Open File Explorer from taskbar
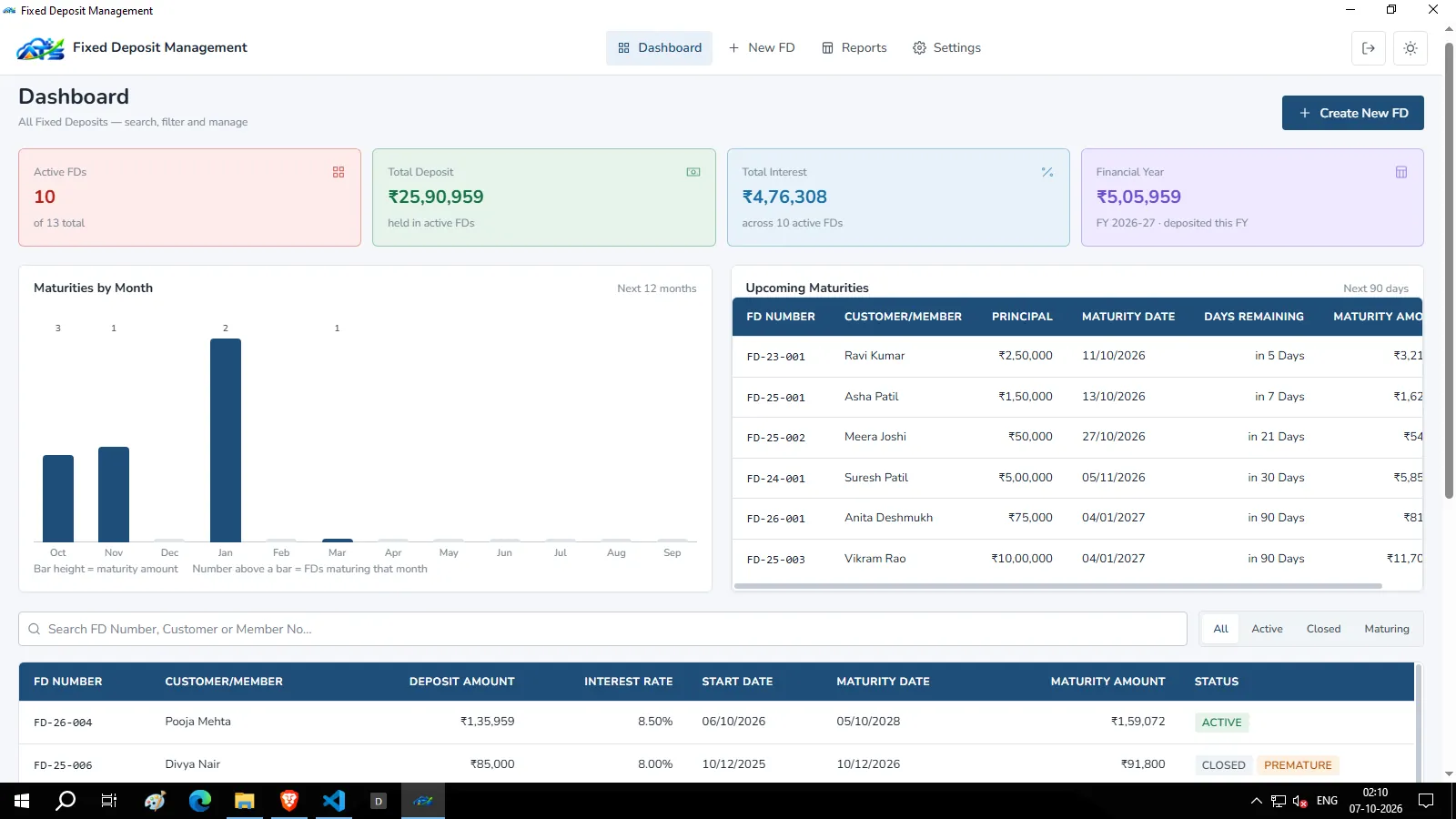The width and height of the screenshot is (1456, 819). point(244,801)
